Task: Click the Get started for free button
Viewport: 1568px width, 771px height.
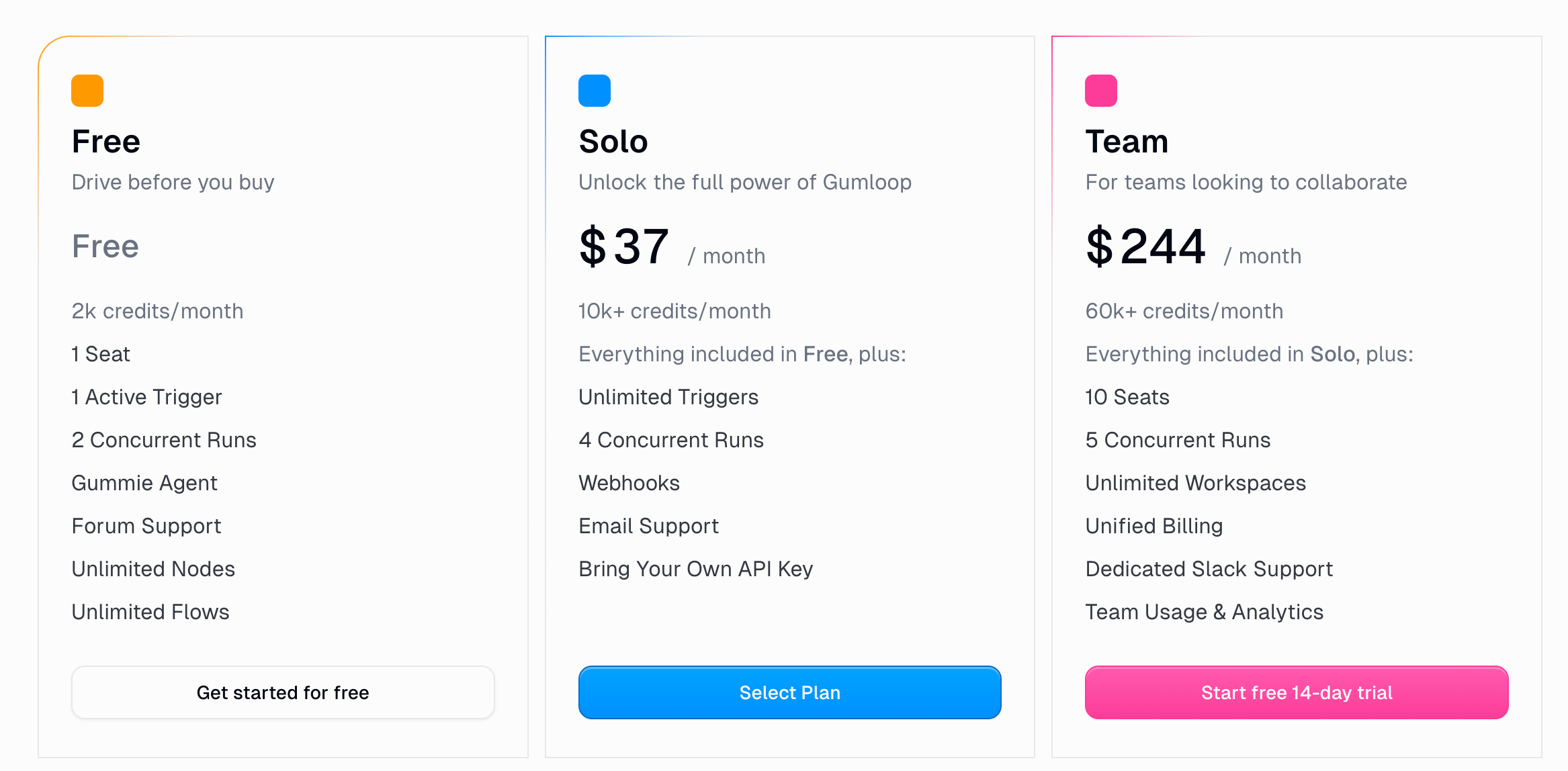Action: coord(283,692)
